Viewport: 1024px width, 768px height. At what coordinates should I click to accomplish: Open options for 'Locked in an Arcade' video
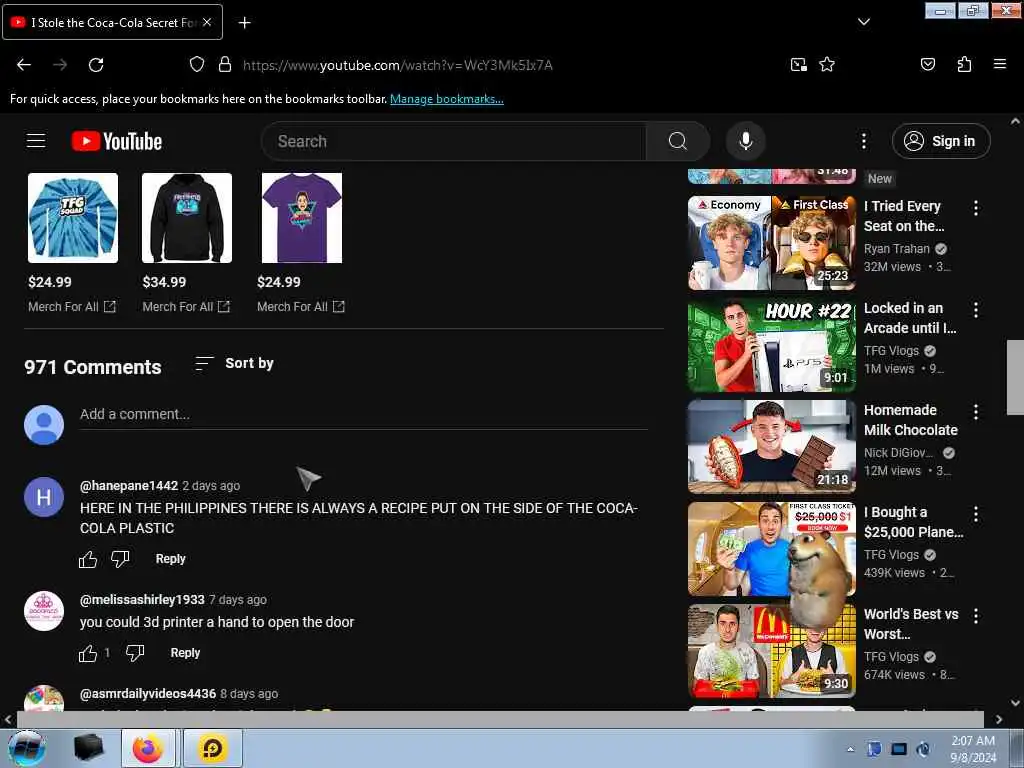click(x=976, y=310)
